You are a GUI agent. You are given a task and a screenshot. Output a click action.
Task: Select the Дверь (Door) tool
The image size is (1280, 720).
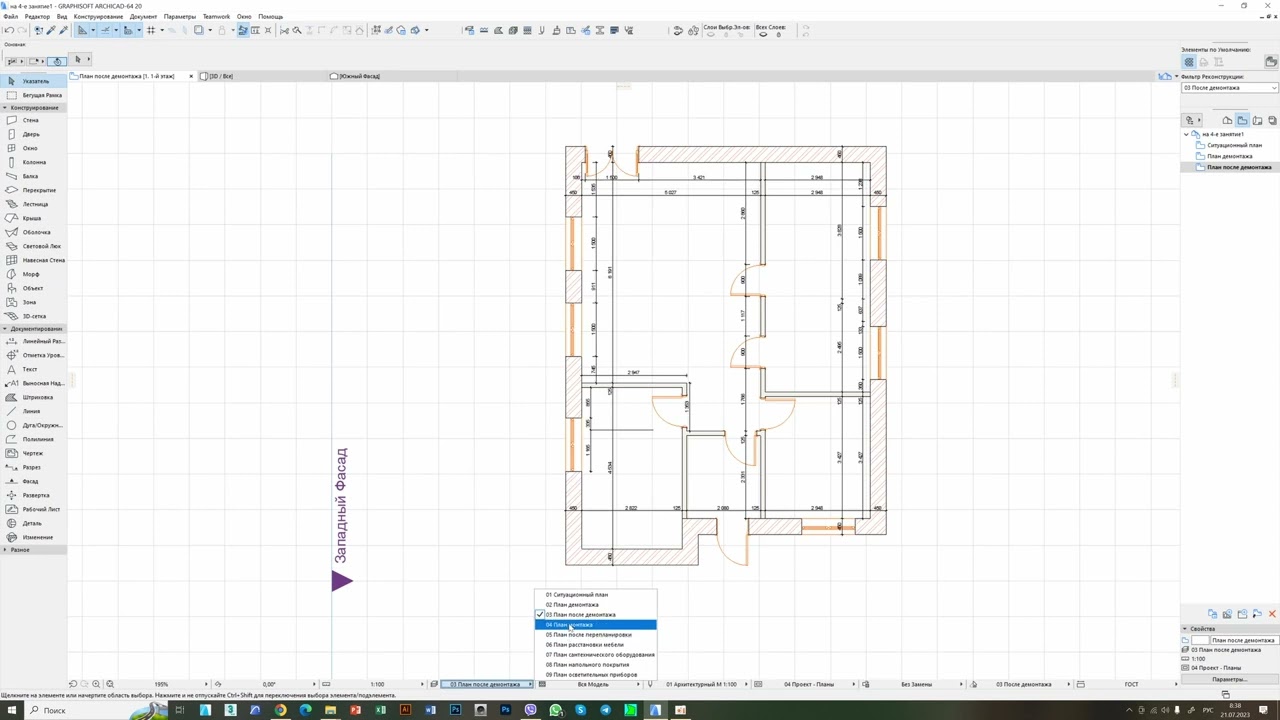click(31, 134)
